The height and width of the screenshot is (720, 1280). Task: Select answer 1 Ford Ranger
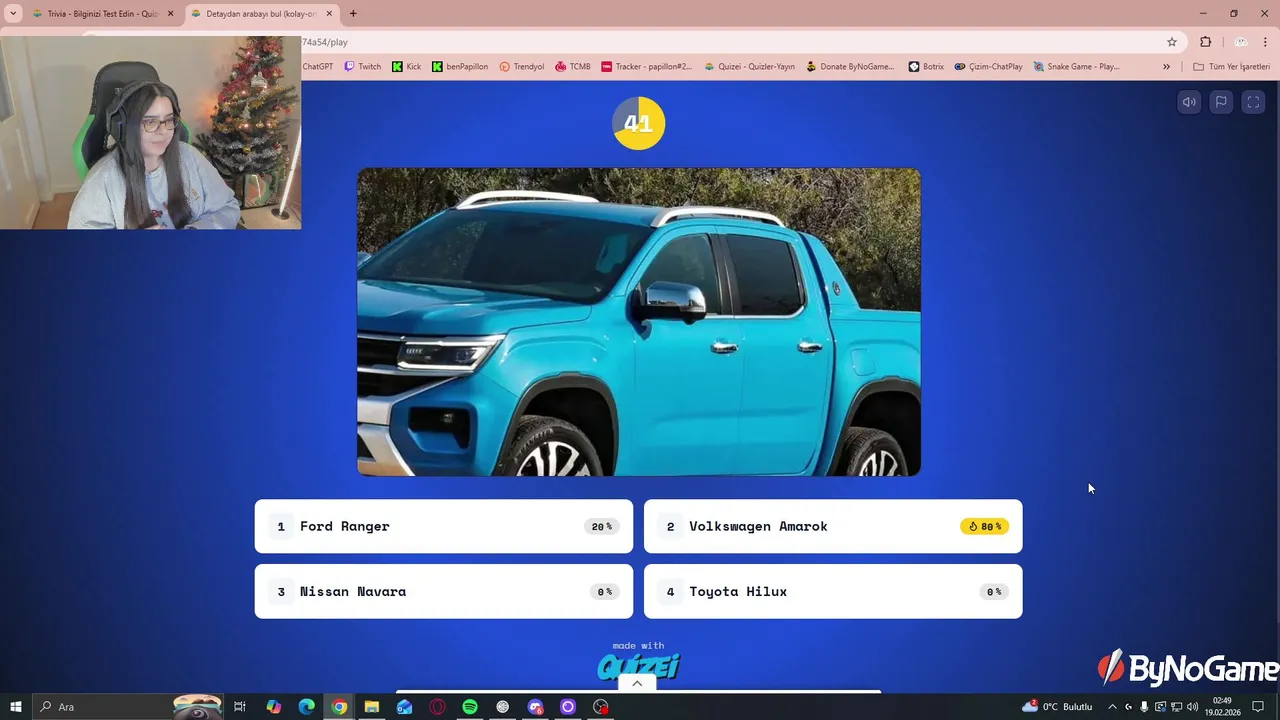(x=444, y=526)
